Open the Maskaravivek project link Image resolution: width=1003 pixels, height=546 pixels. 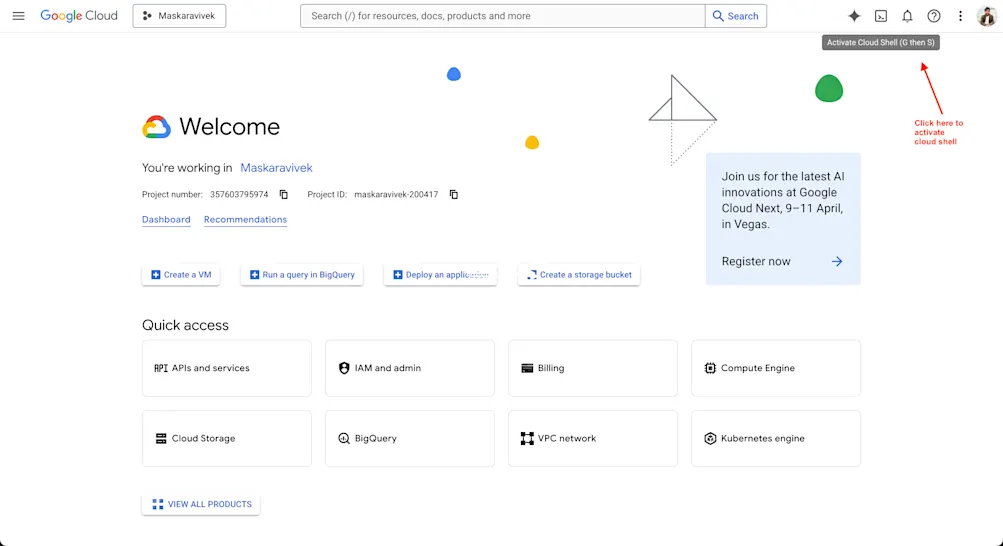pyautogui.click(x=276, y=168)
